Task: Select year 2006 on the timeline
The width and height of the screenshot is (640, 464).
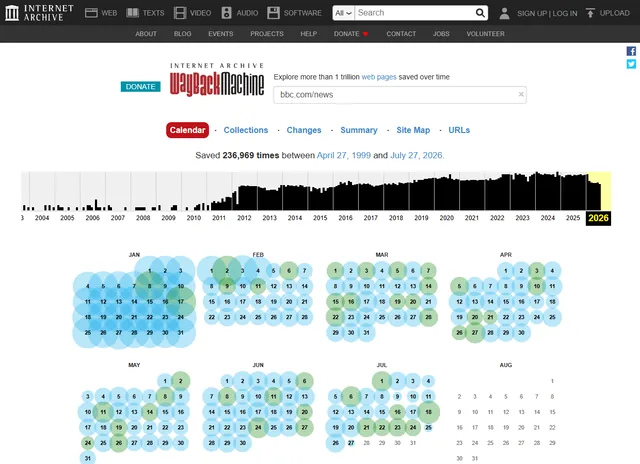Action: (93, 218)
